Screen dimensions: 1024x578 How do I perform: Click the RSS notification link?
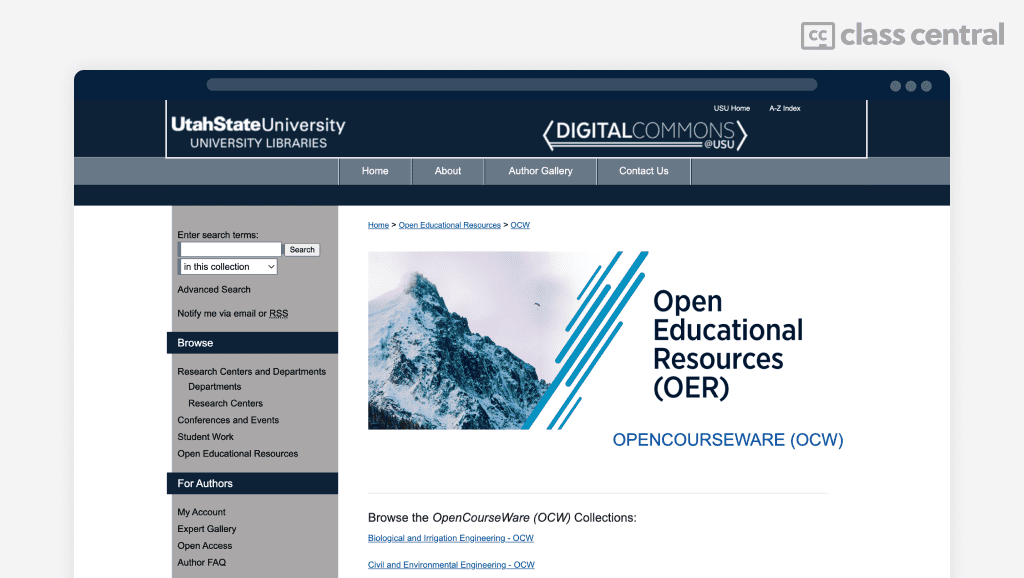[278, 314]
